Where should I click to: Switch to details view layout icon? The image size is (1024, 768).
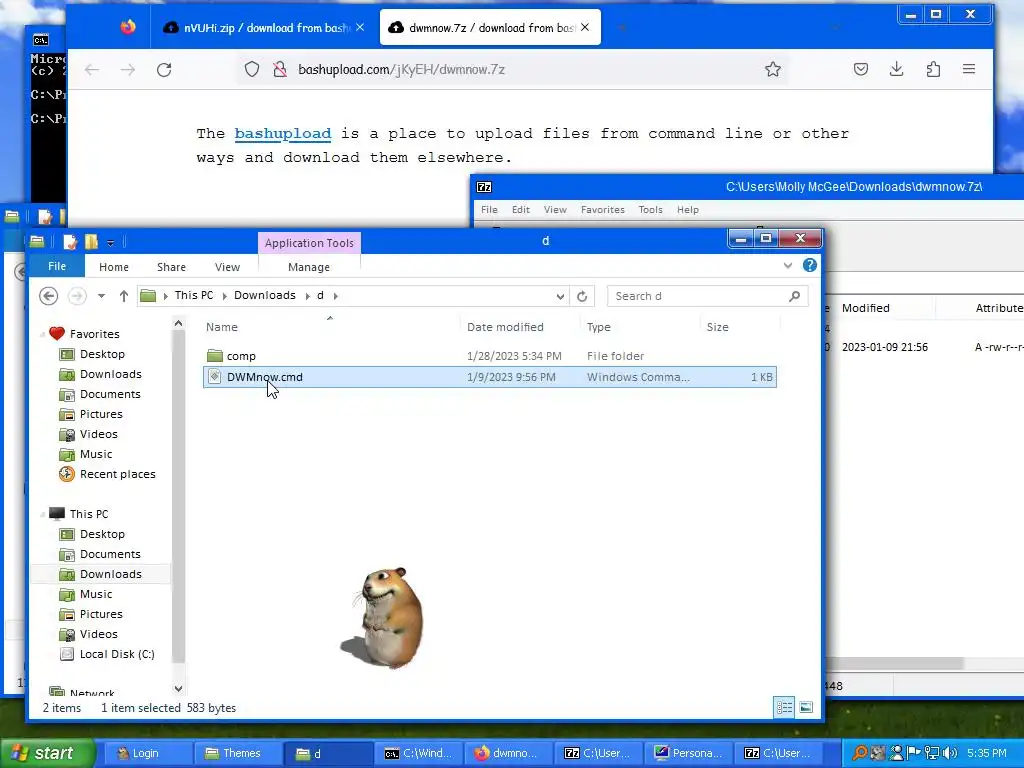[x=784, y=707]
